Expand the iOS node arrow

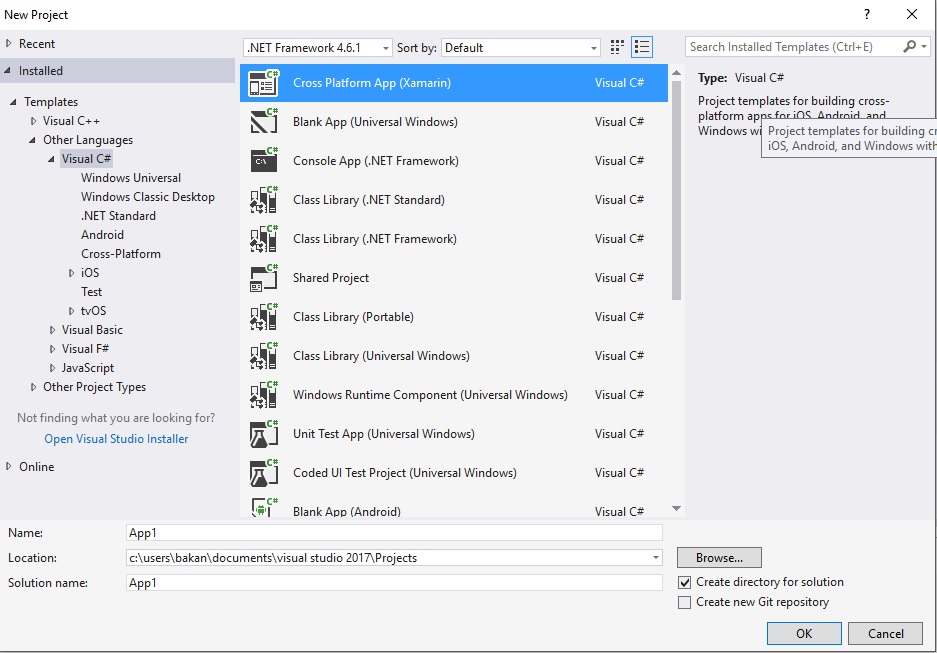[x=71, y=273]
